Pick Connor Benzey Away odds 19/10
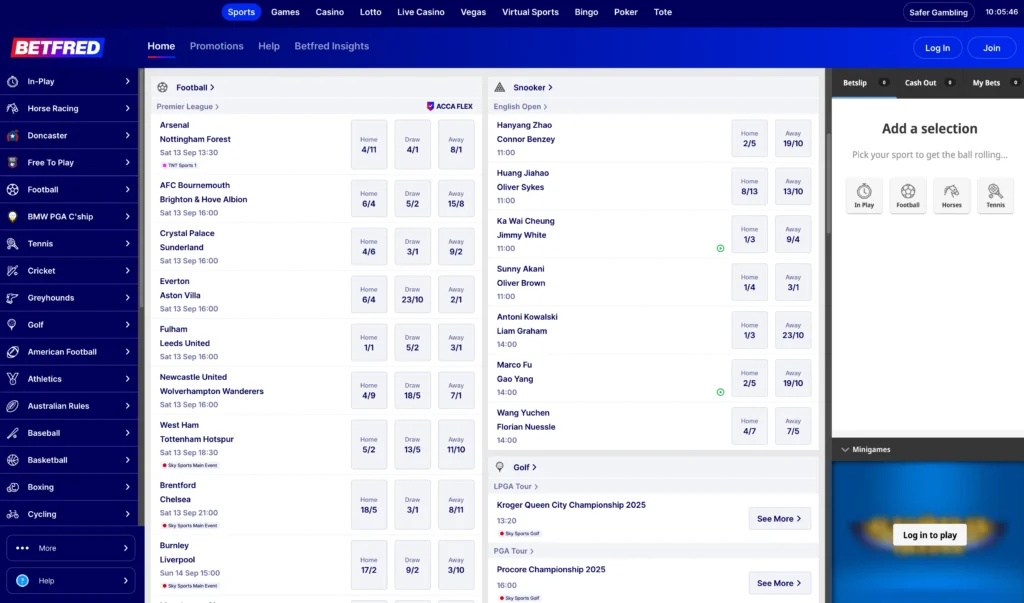This screenshot has width=1024, height=603. (793, 139)
